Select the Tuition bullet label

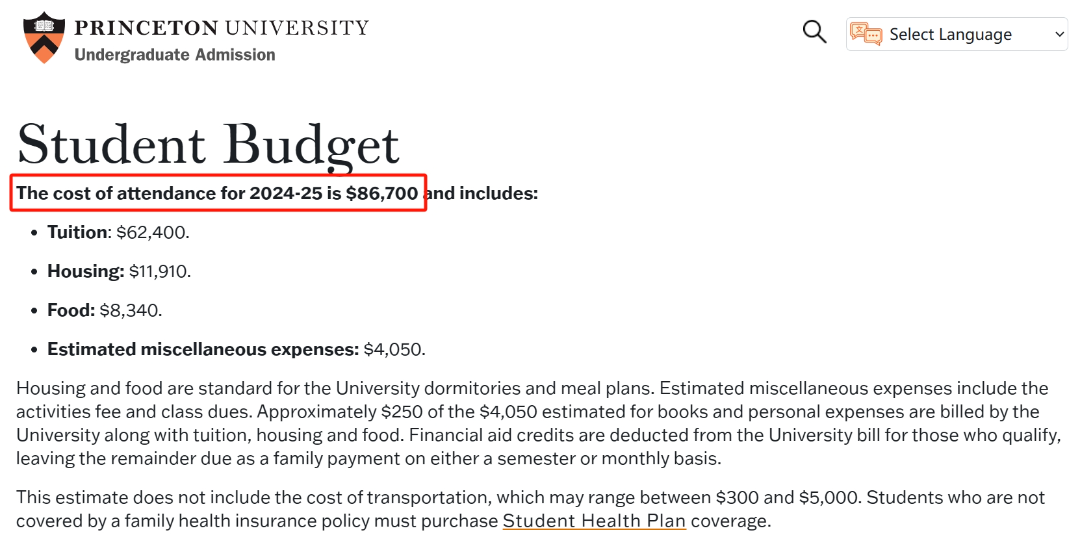[77, 232]
